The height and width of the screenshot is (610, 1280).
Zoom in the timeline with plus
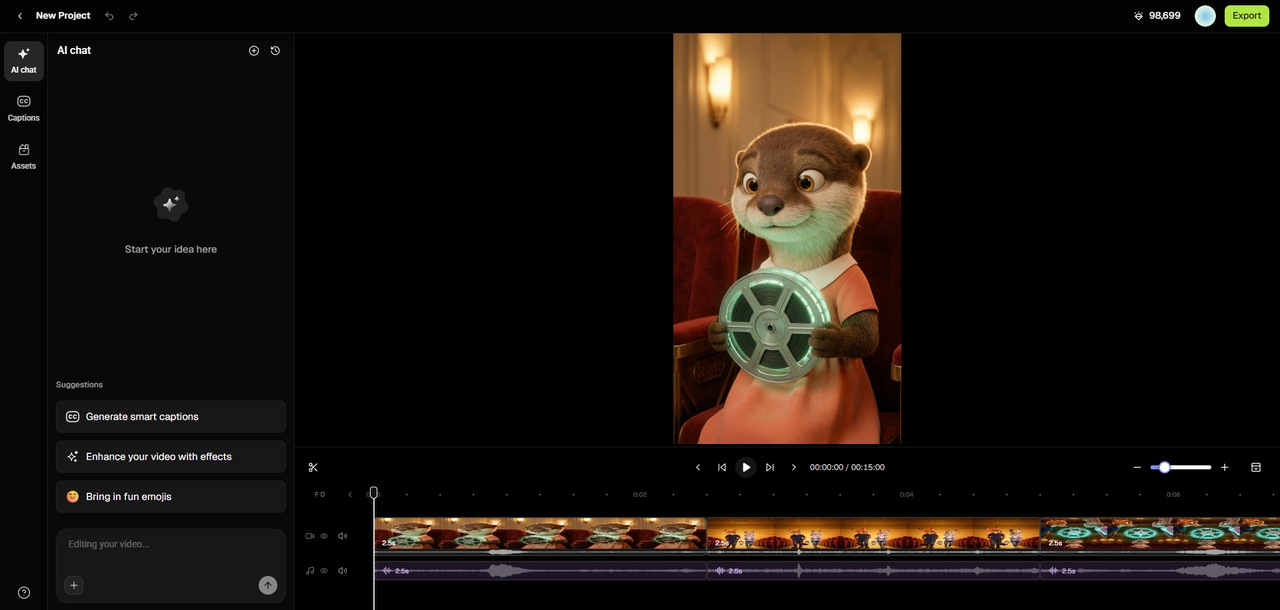[1225, 467]
